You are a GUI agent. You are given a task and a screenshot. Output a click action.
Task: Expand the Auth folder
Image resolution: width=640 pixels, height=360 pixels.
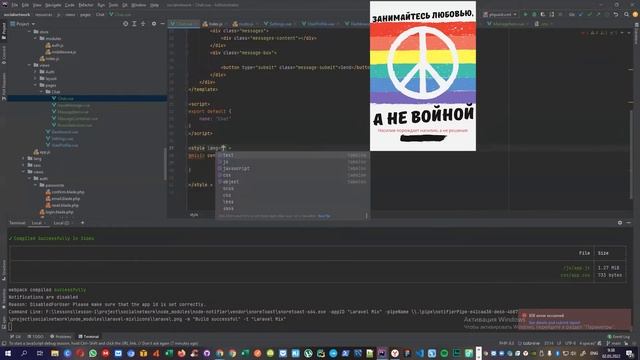point(36,72)
